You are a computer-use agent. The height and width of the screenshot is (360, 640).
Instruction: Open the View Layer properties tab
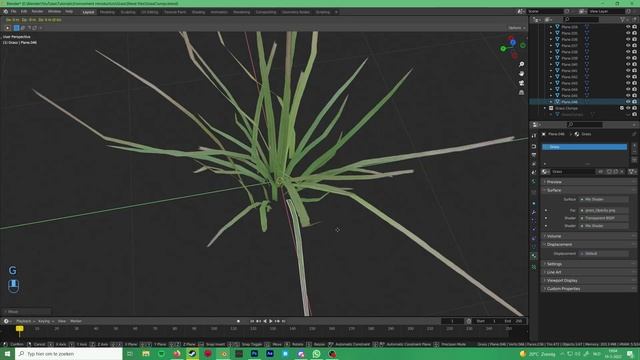(533, 164)
